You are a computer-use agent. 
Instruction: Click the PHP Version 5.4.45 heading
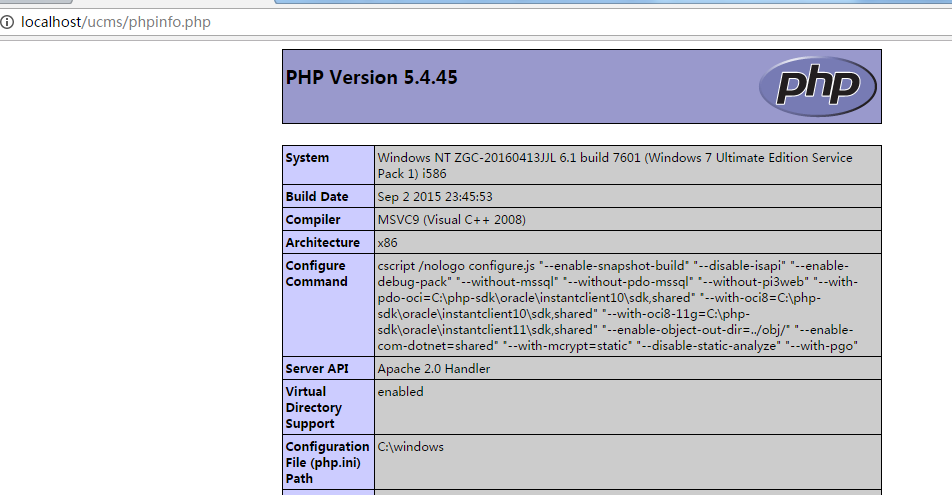pyautogui.click(x=372, y=78)
